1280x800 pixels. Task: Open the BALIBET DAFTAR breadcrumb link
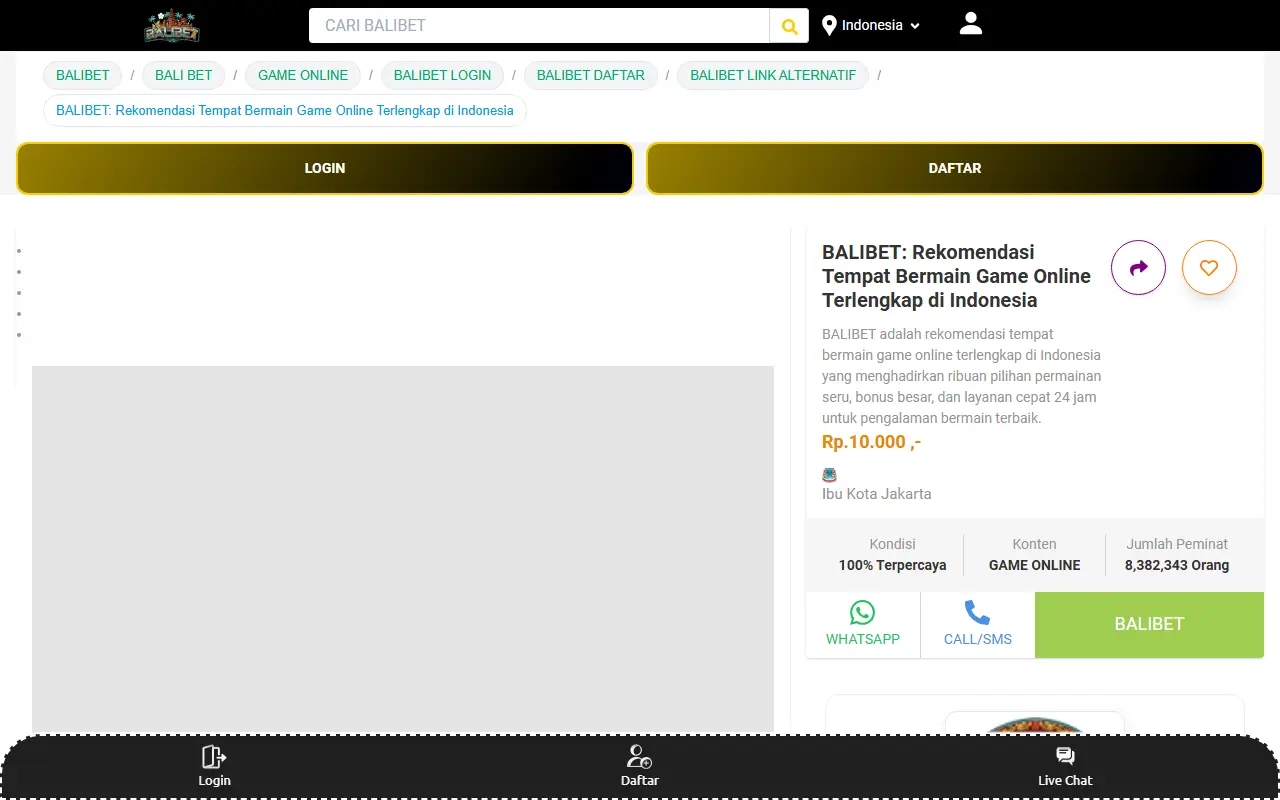point(591,75)
